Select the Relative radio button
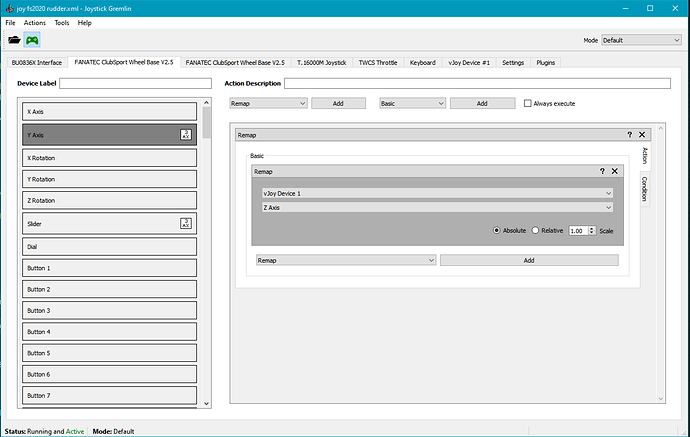 535,230
